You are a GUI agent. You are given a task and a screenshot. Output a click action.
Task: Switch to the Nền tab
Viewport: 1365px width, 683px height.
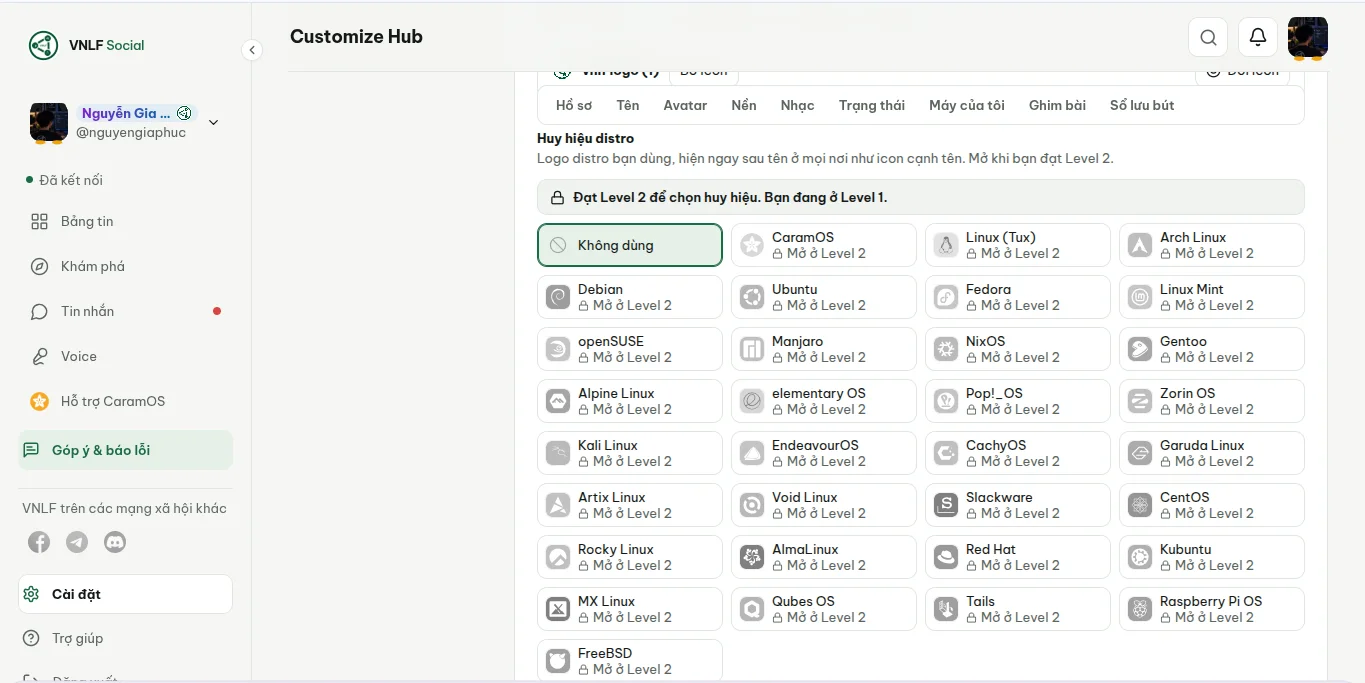744,105
